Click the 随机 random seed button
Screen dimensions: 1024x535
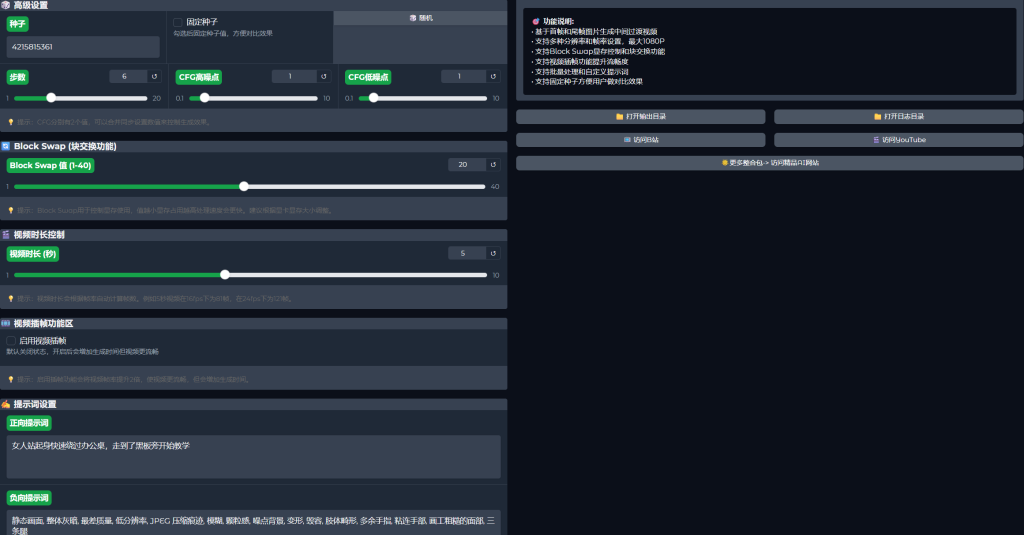421,18
